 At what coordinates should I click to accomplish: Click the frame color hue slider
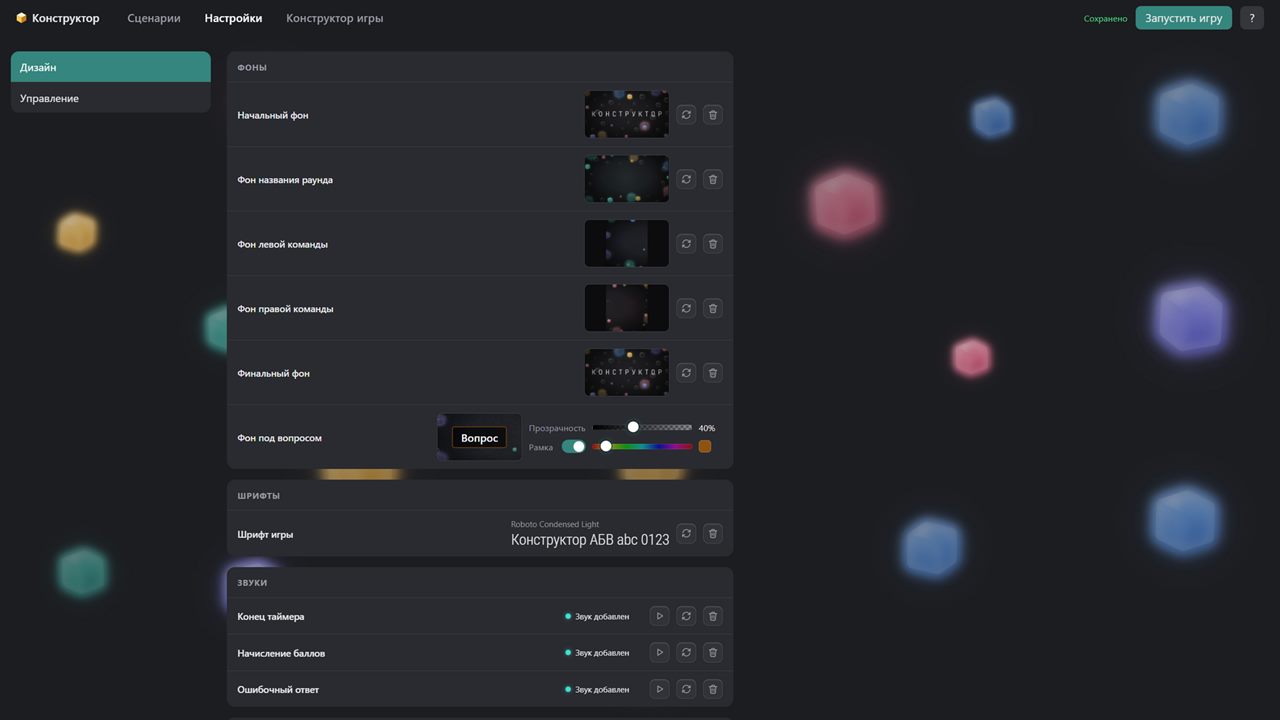coord(642,447)
